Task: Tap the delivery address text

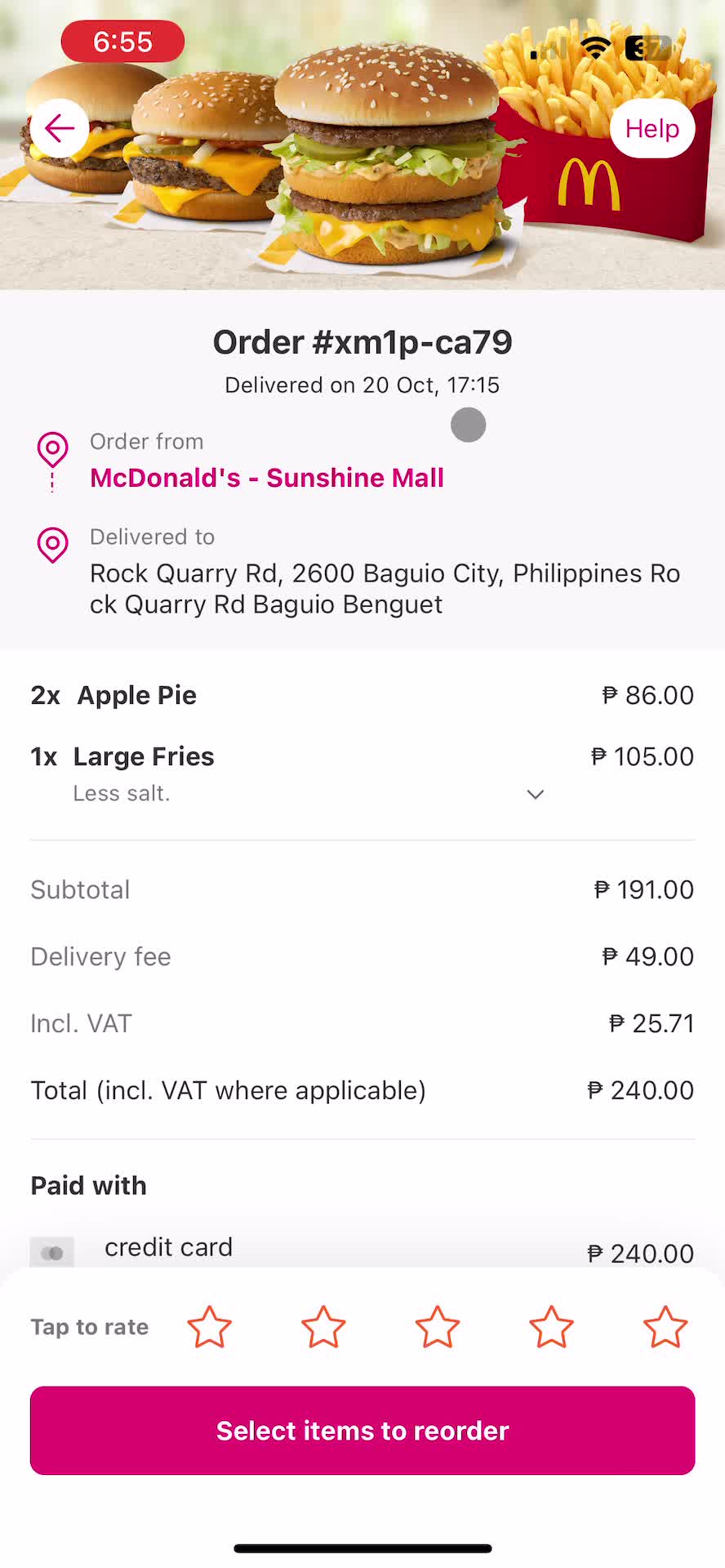Action: [x=385, y=589]
